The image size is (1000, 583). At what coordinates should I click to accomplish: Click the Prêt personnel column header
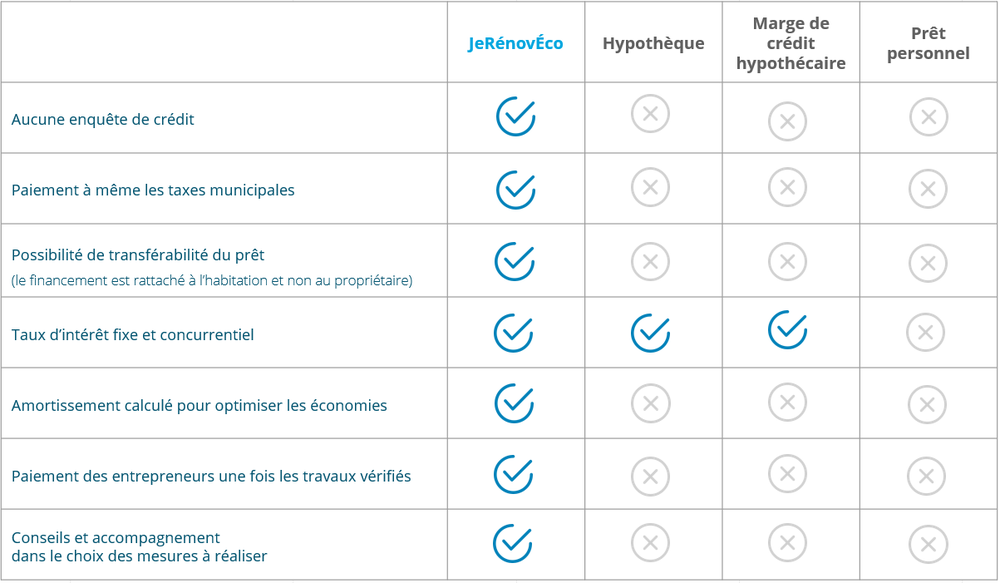(928, 44)
